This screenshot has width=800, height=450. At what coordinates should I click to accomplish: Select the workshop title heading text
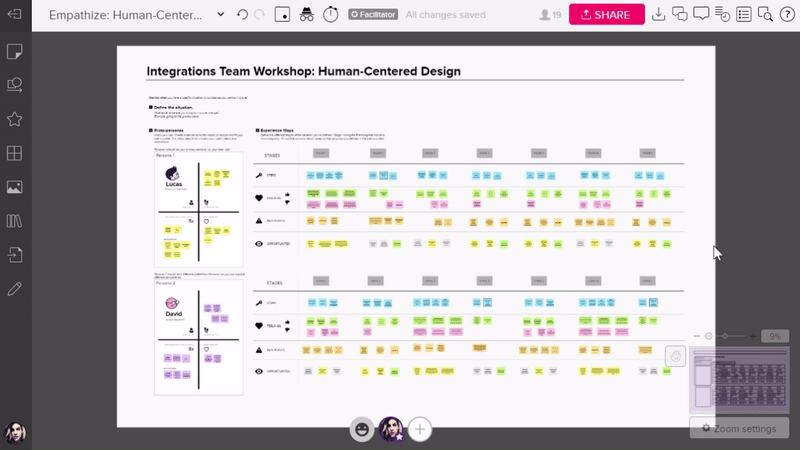(x=304, y=71)
